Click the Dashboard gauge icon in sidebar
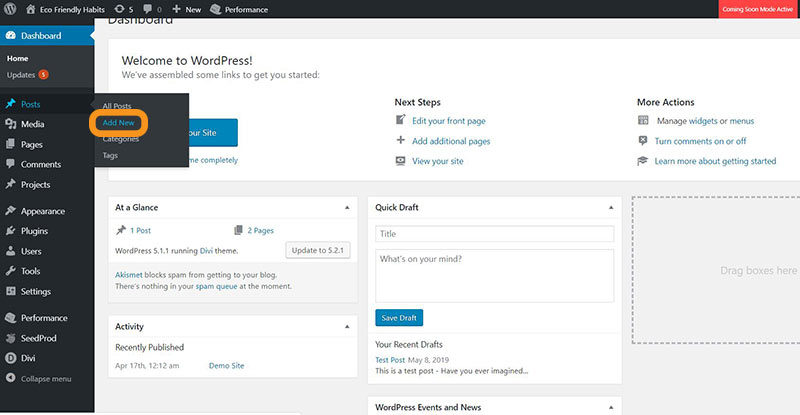 pos(10,35)
